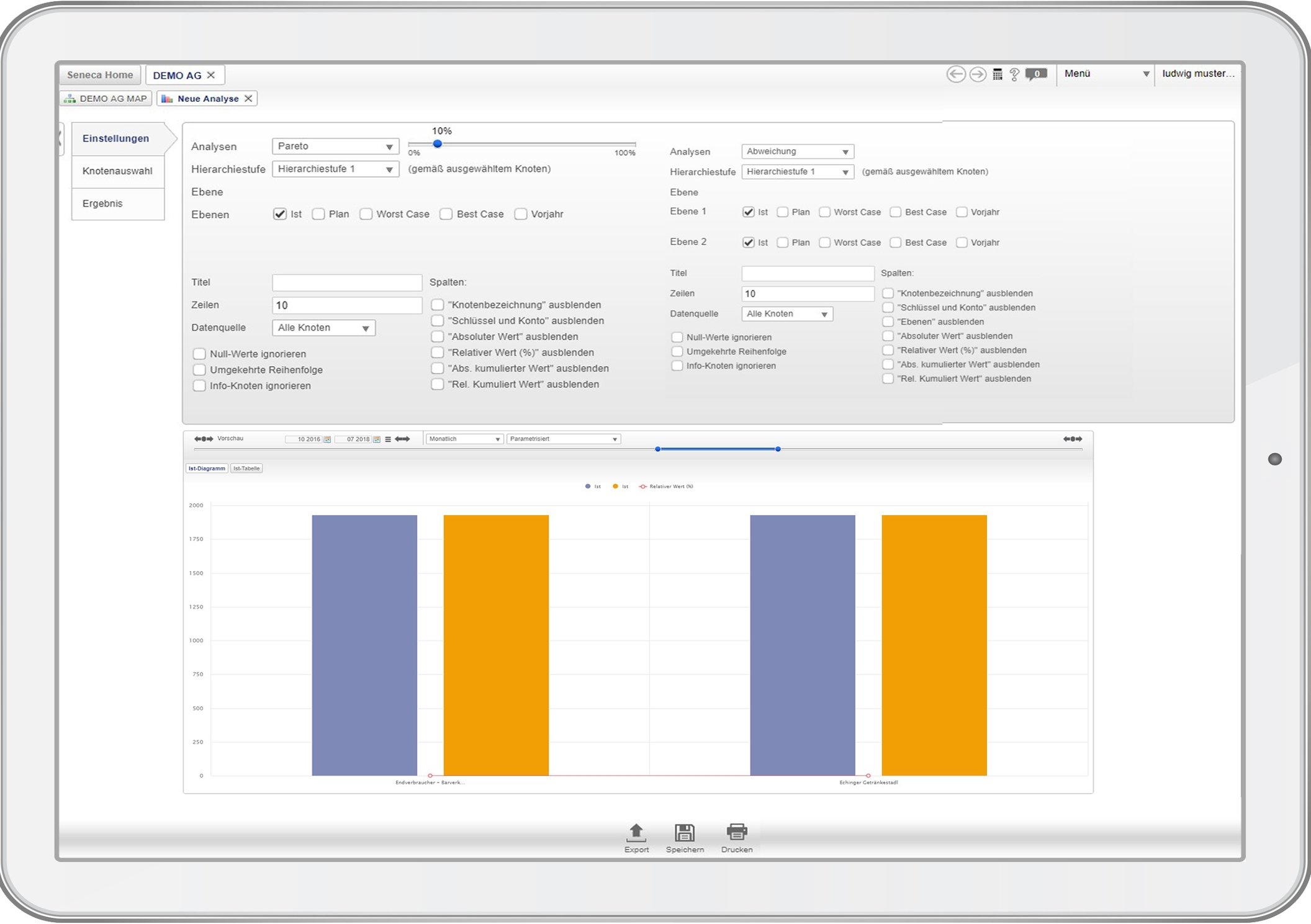Click the question mark help icon
1311x924 pixels.
coord(1015,74)
